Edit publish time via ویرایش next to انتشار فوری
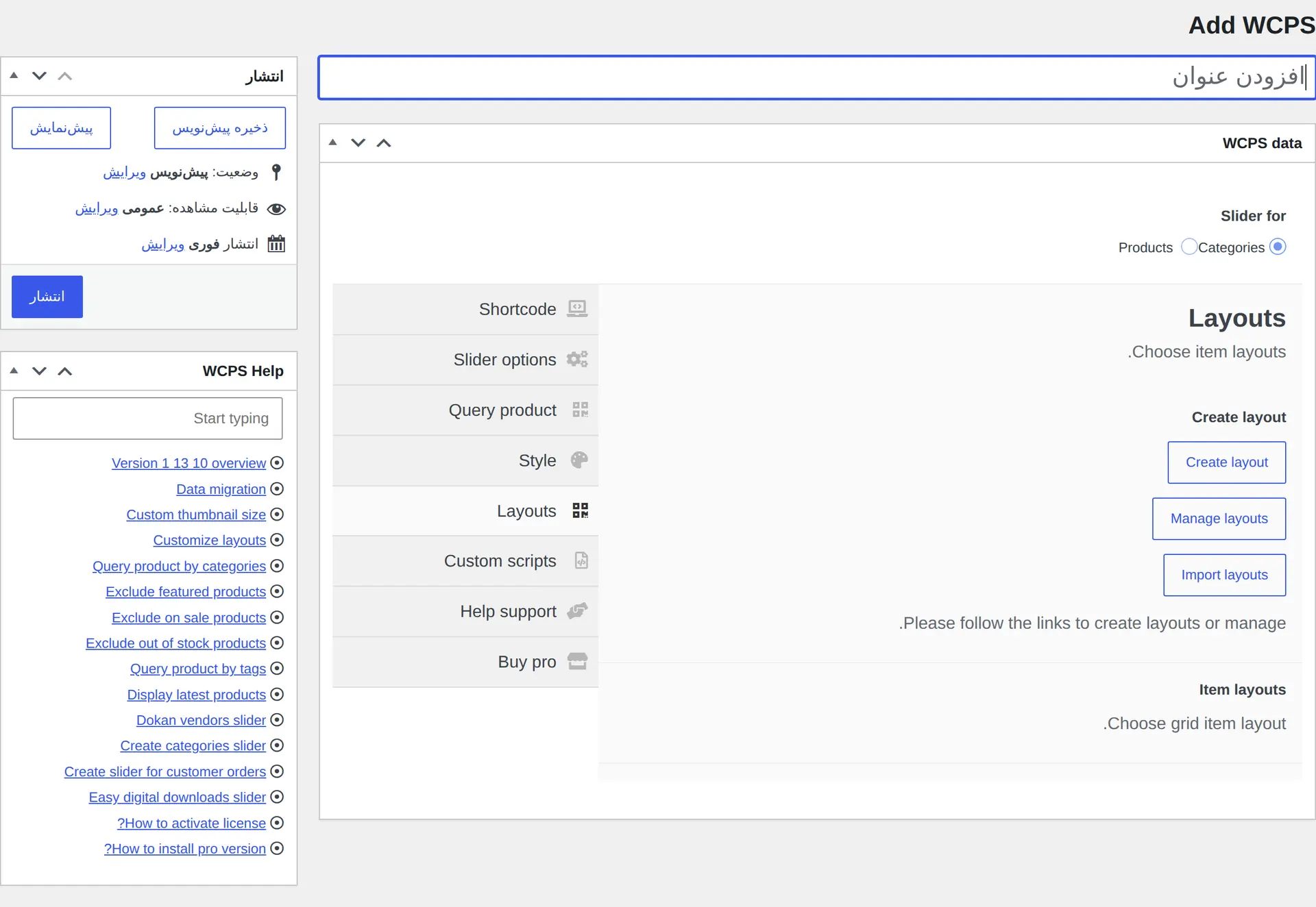 (162, 245)
